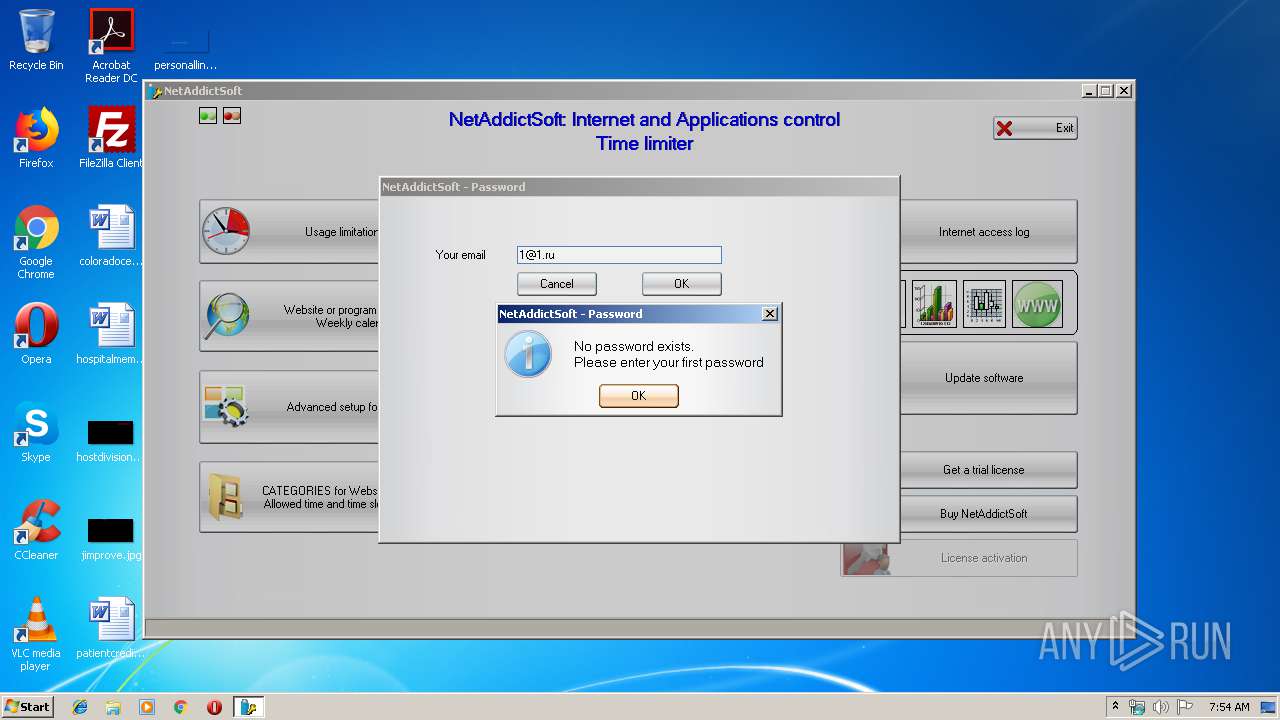Submit email with OK next to Cancel
The height and width of the screenshot is (720, 1280).
(x=682, y=284)
